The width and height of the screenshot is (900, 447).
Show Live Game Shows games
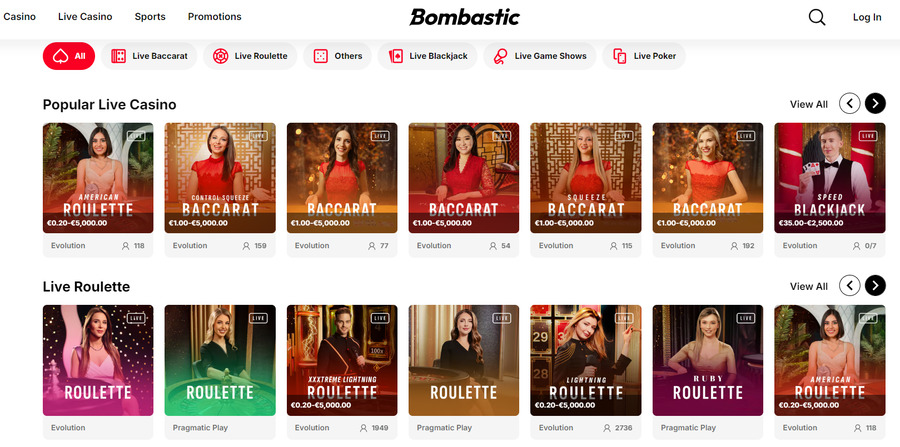540,56
